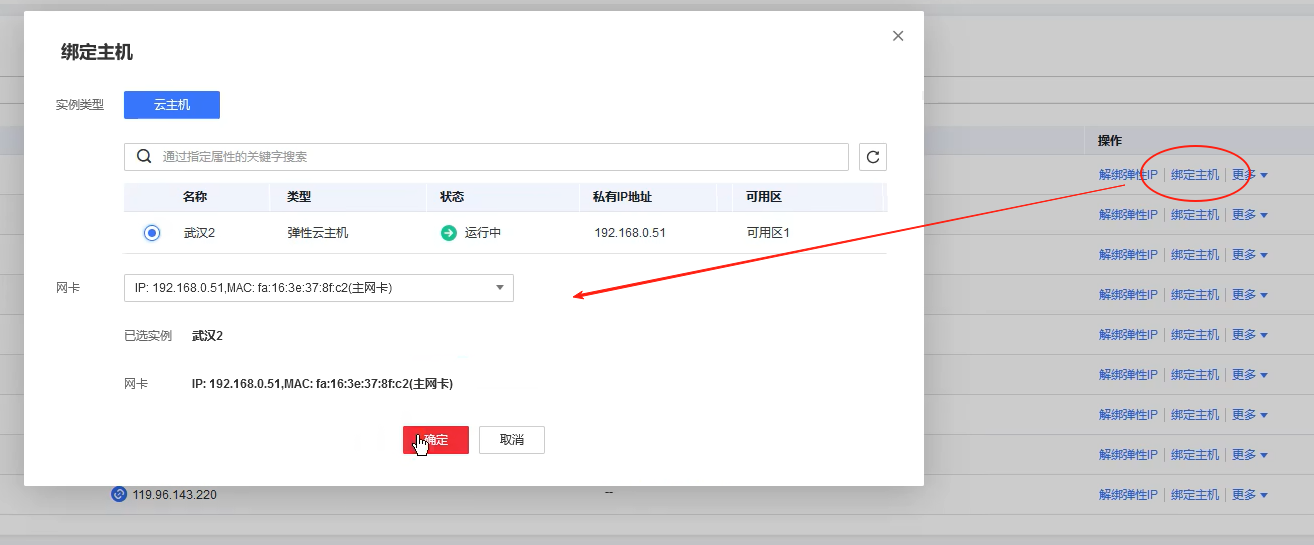
Task: Expand 更多 in the 119.96.143.220 row
Action: tap(1250, 495)
